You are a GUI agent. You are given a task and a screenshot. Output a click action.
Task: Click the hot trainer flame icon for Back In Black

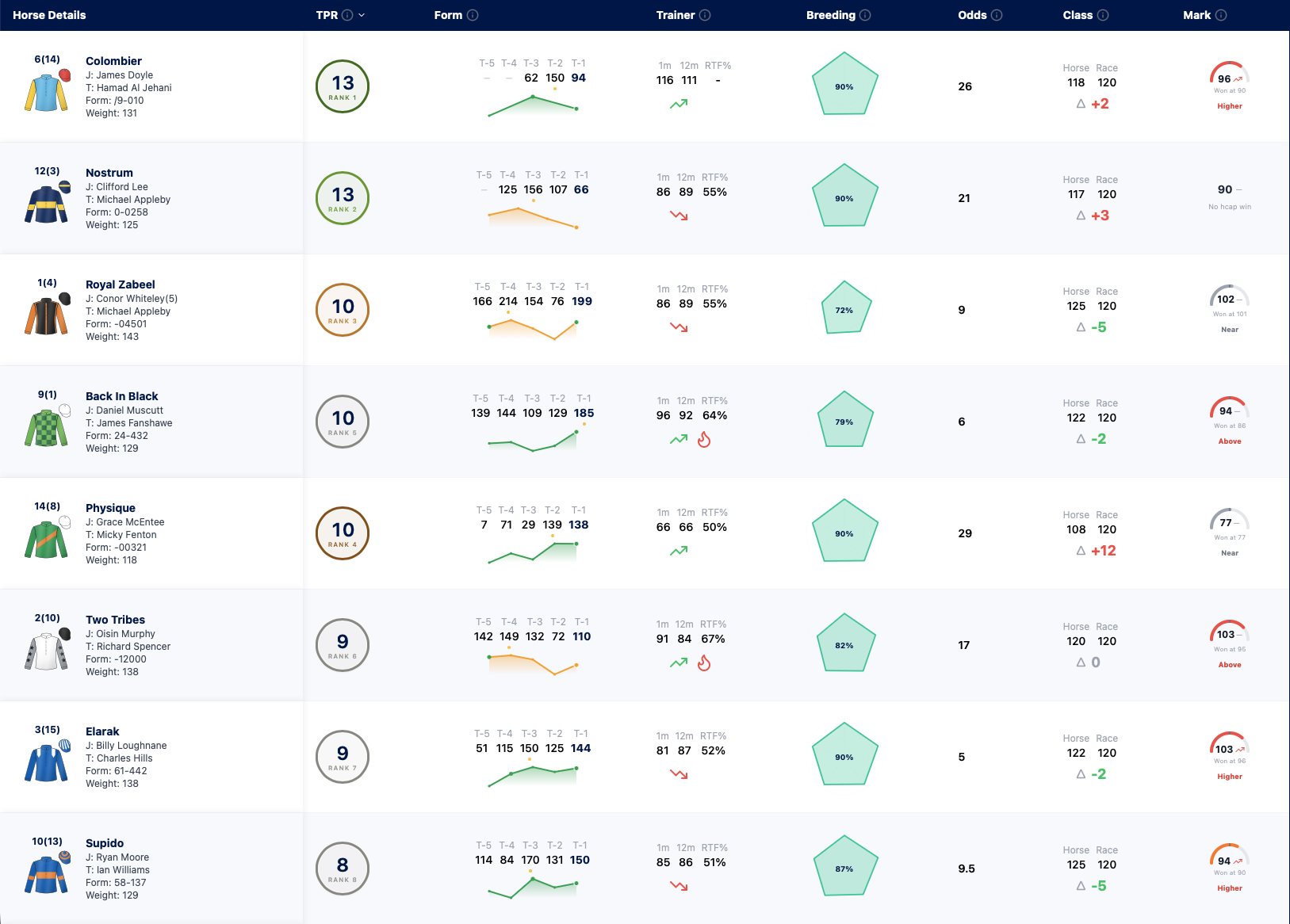point(704,439)
